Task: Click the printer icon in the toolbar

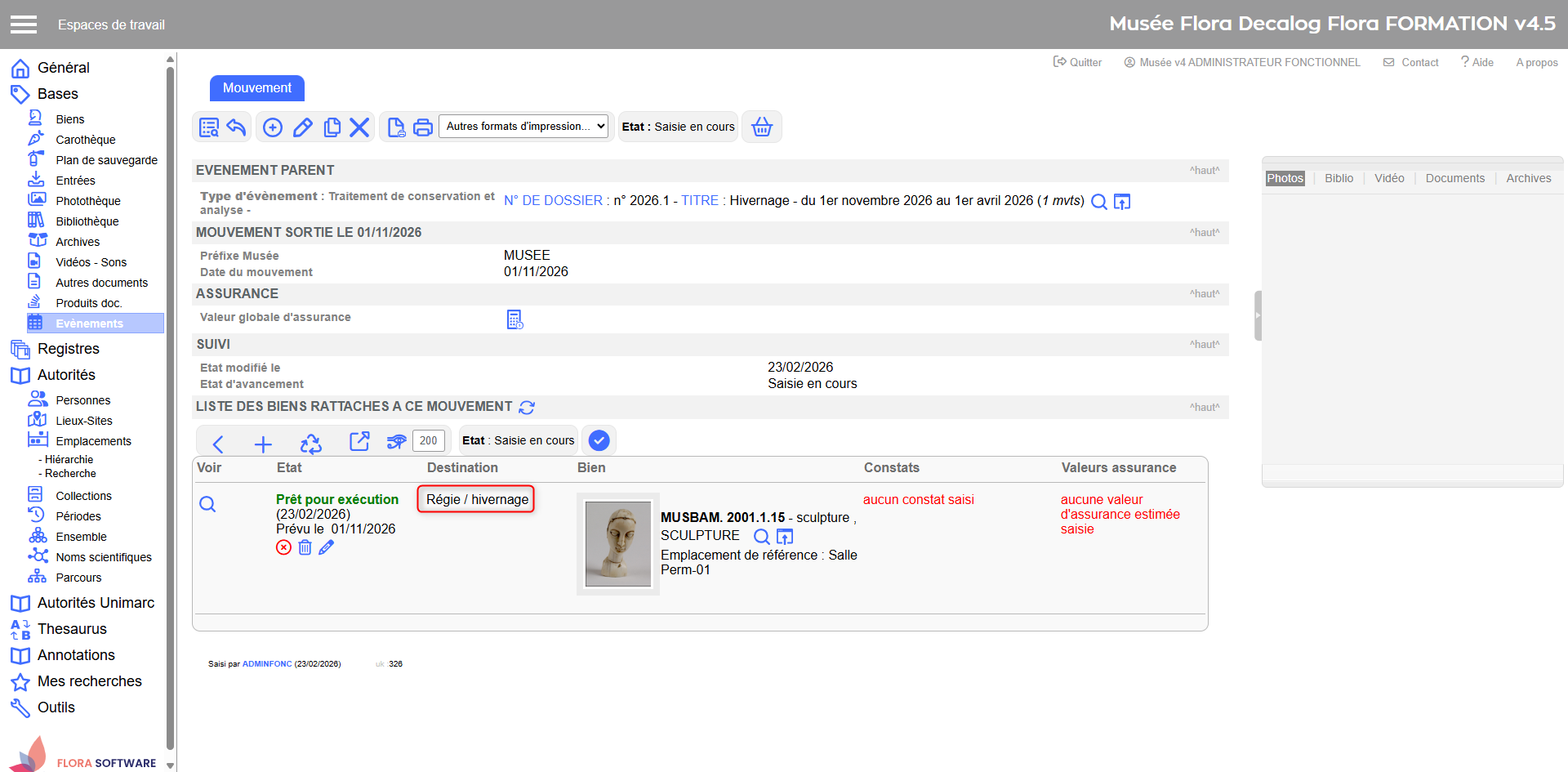Action: point(423,127)
